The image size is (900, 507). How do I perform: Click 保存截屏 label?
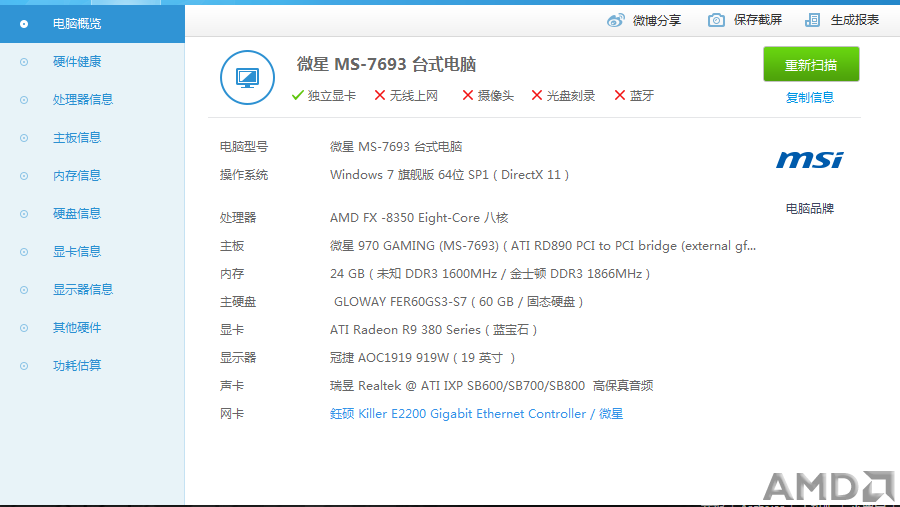pyautogui.click(x=758, y=20)
